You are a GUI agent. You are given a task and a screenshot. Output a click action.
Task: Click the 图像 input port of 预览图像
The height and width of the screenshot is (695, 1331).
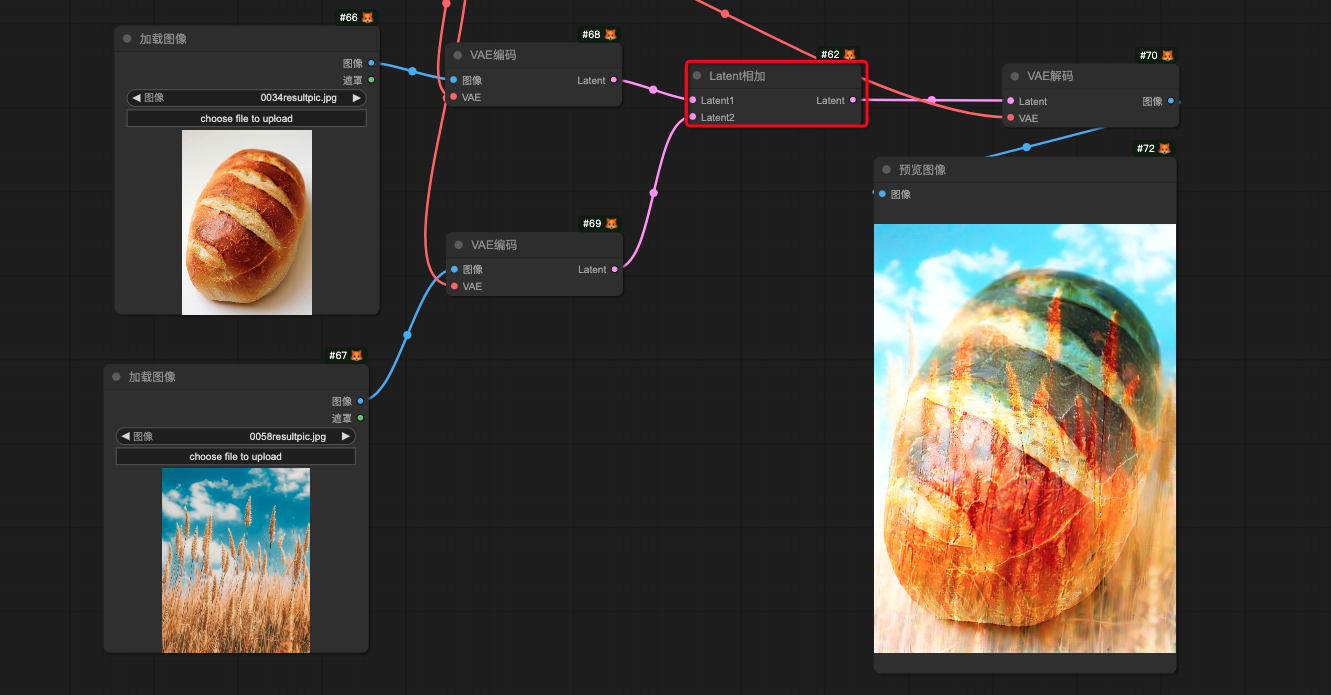(881, 194)
